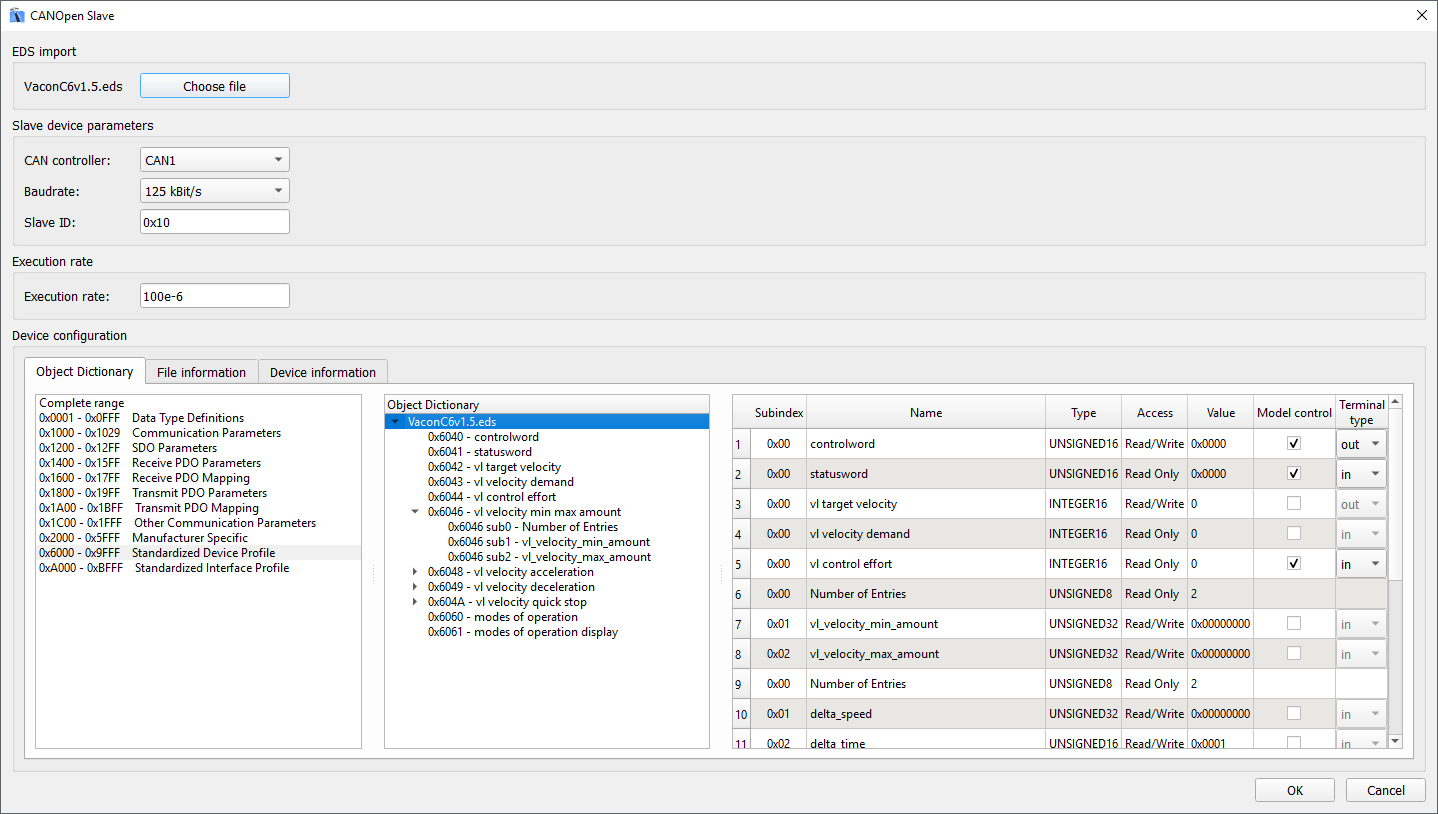Click the Slave ID input field
This screenshot has width=1438, height=814.
tap(214, 222)
